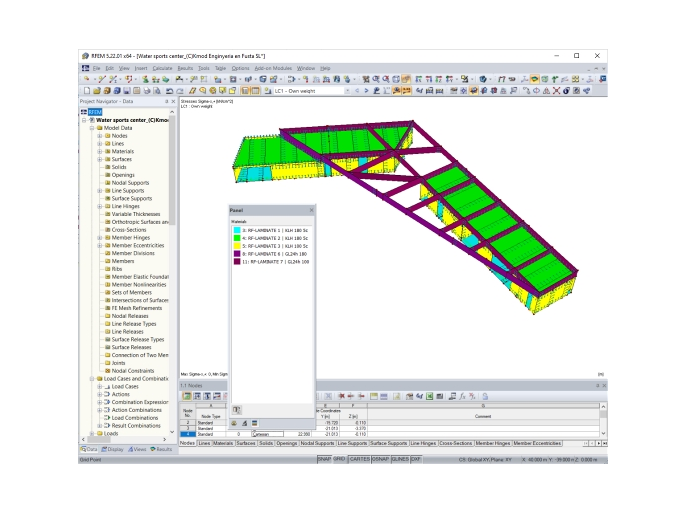
Task: Click yellow swatch for RF-LAMINATE 3
Action: (x=237, y=246)
